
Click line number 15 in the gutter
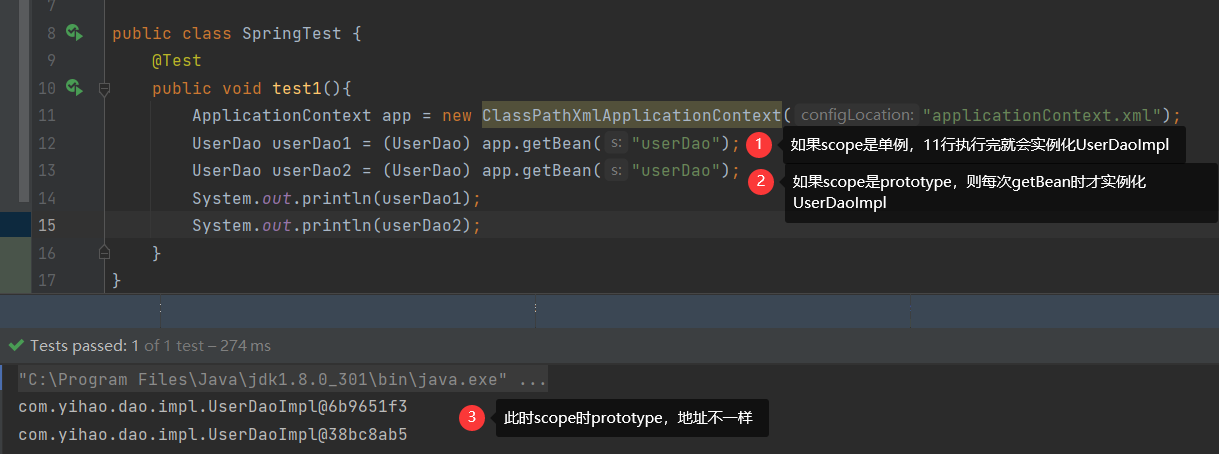(46, 225)
